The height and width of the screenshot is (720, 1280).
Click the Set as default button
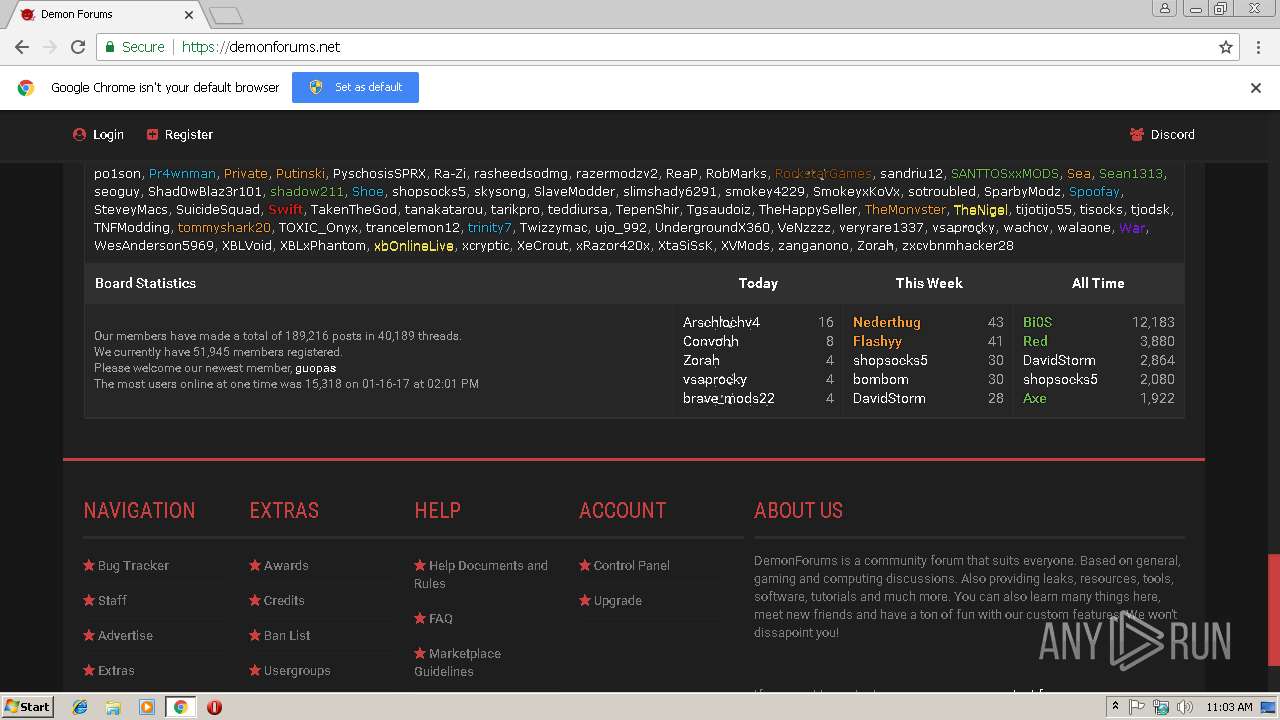355,88
